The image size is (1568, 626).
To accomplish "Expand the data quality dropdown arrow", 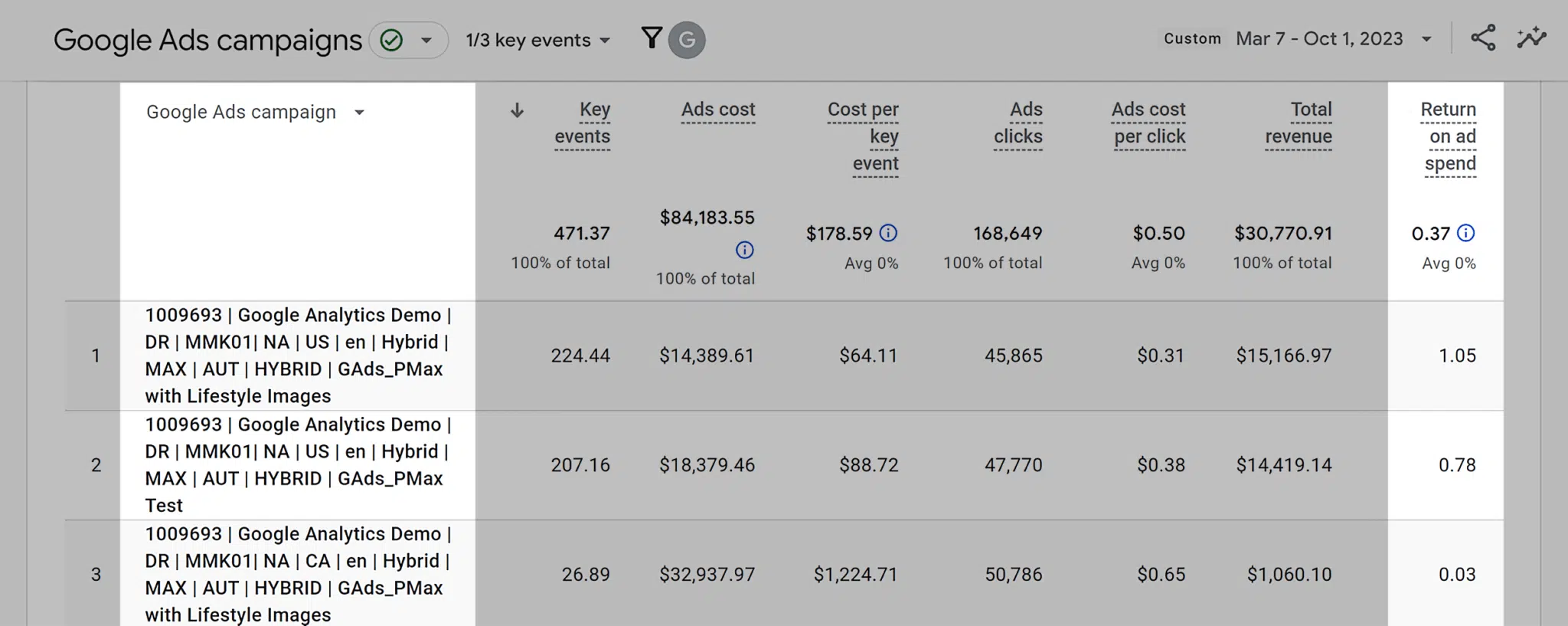I will tap(426, 39).
